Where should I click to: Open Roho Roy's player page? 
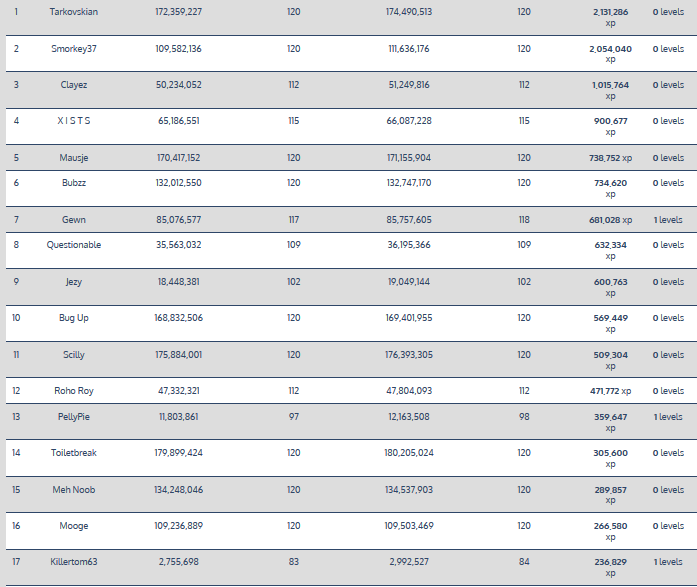tap(73, 391)
